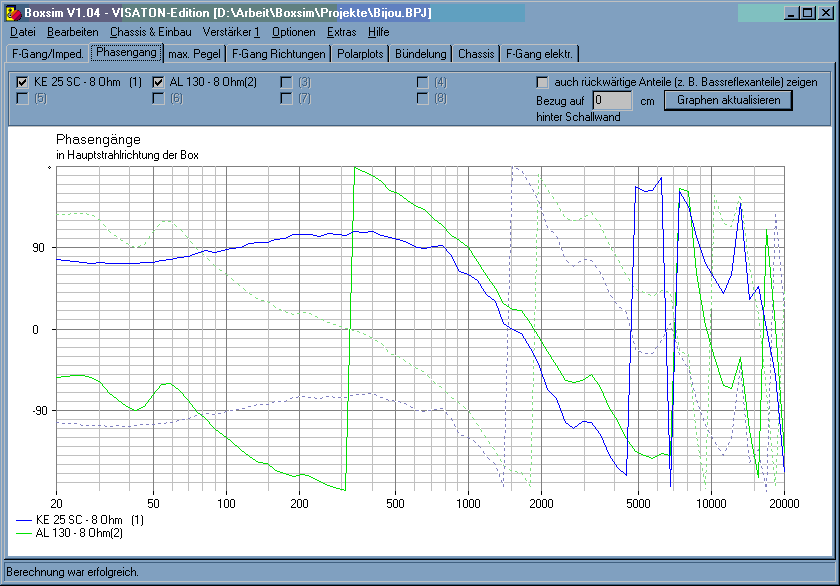Image resolution: width=840 pixels, height=586 pixels.
Task: Open the Extras menu
Action: pyautogui.click(x=342, y=32)
